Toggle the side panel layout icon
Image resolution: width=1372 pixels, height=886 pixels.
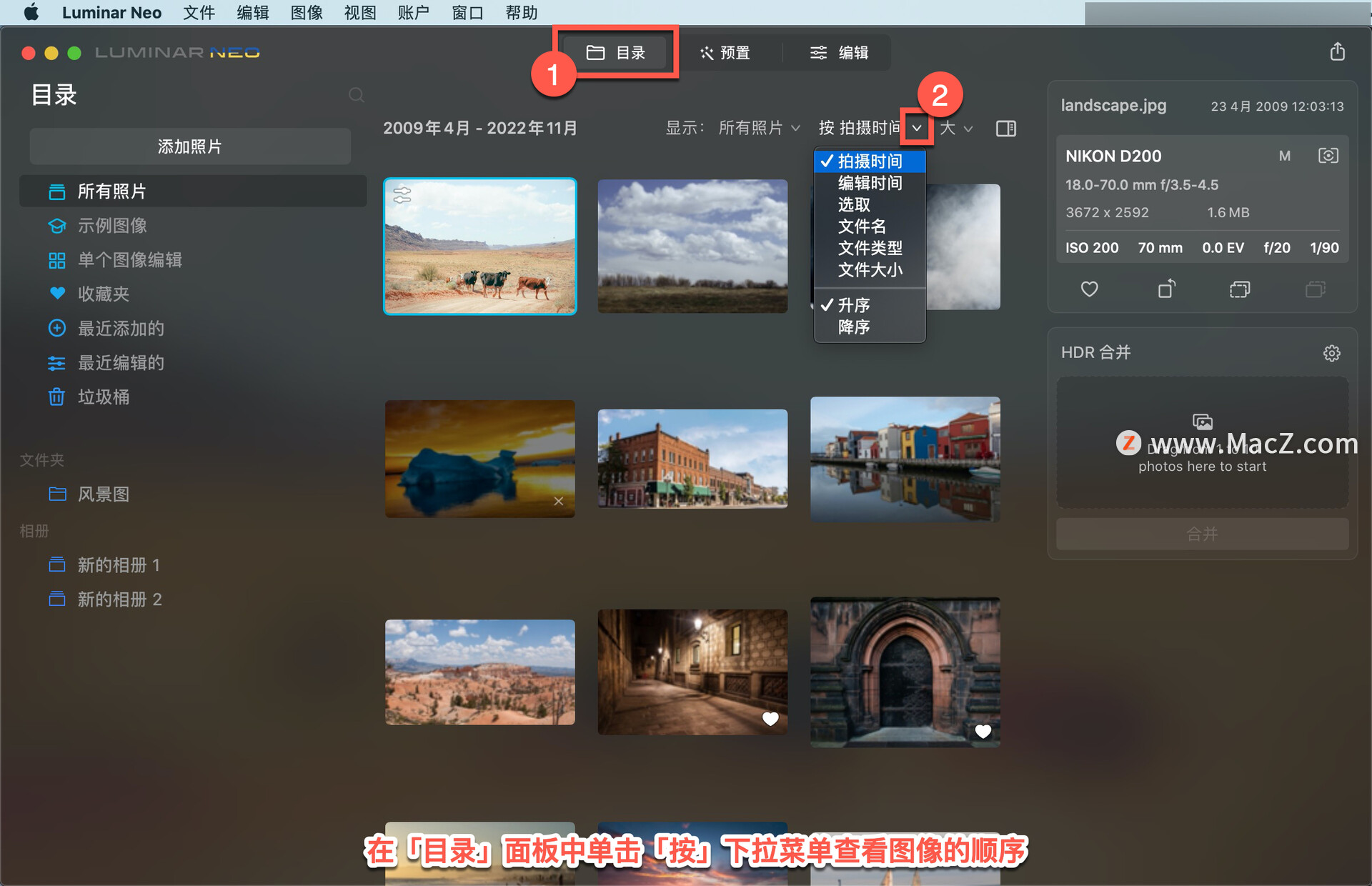click(1006, 129)
